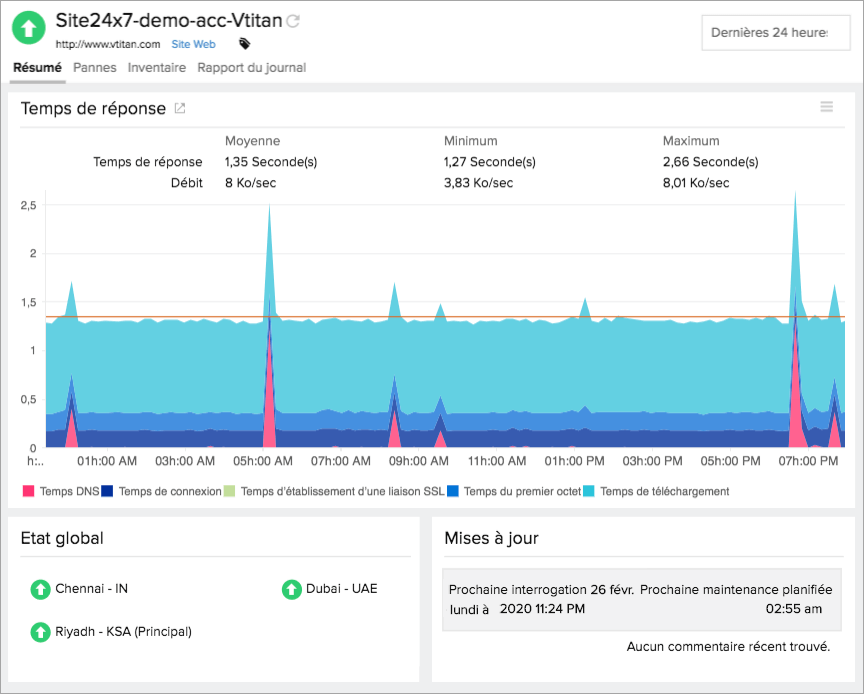864x694 pixels.
Task: Toggle Temps de connexion legend swatch
Action: coord(107,491)
